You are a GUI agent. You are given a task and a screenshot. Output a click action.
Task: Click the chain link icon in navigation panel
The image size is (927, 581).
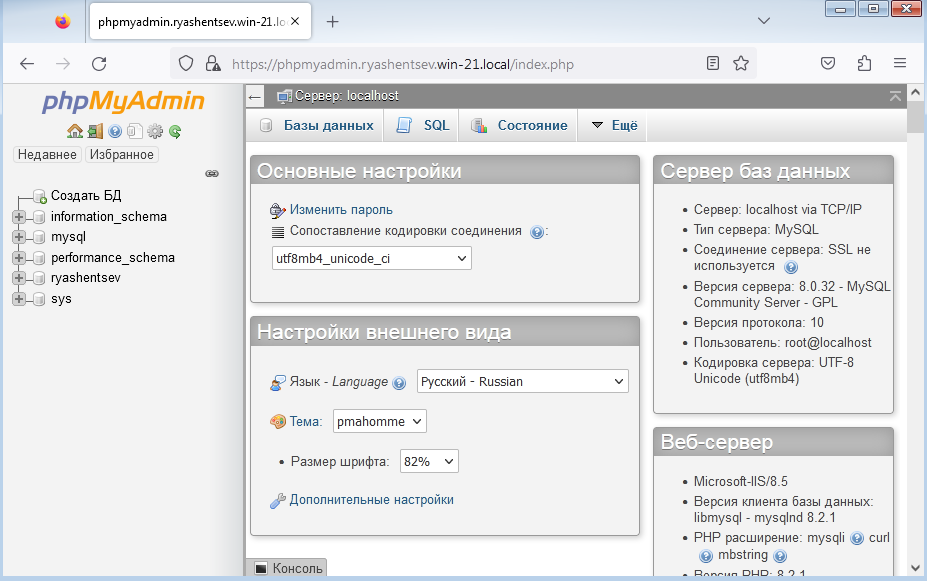[212, 174]
